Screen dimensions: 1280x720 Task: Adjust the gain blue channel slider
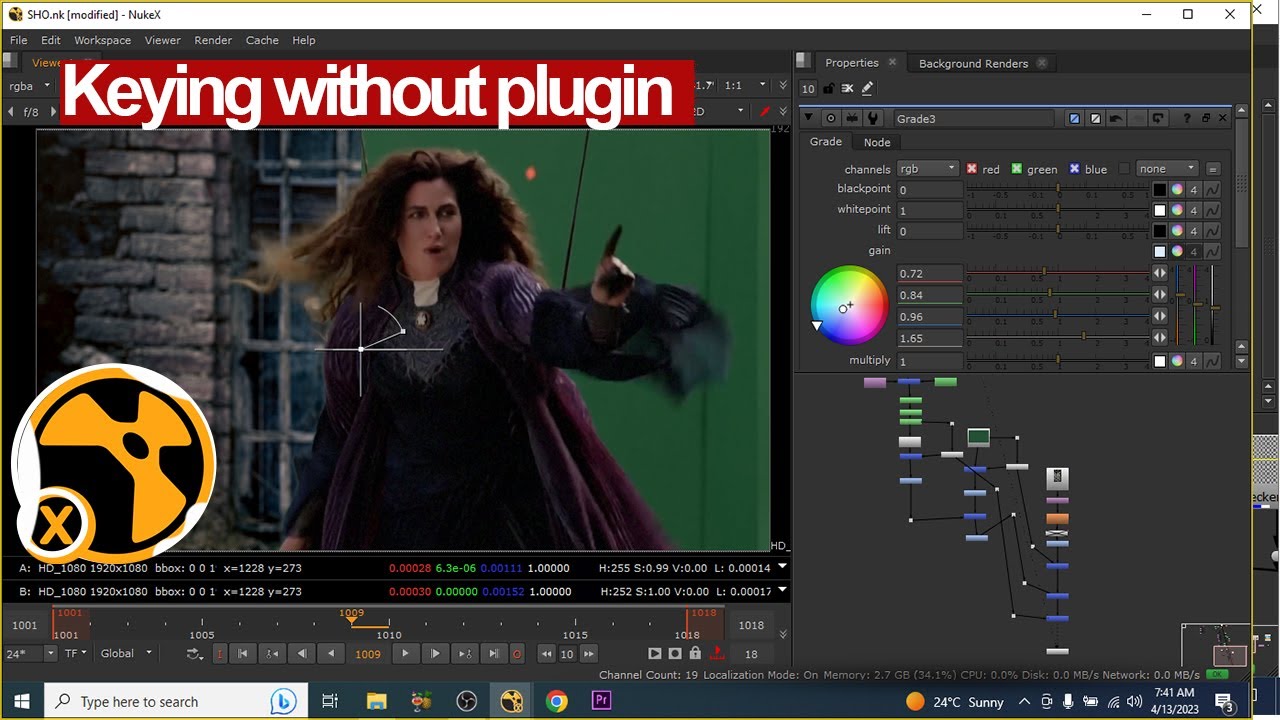click(x=1058, y=317)
